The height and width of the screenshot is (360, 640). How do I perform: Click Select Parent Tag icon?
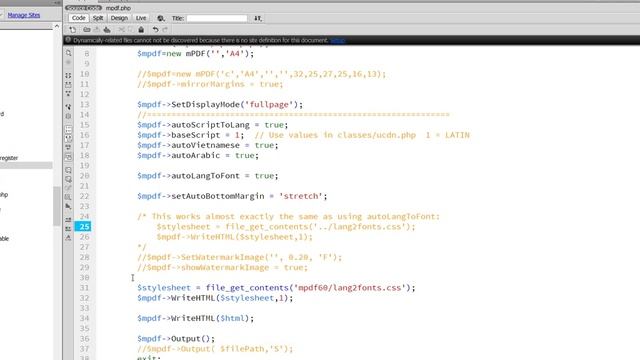69,107
